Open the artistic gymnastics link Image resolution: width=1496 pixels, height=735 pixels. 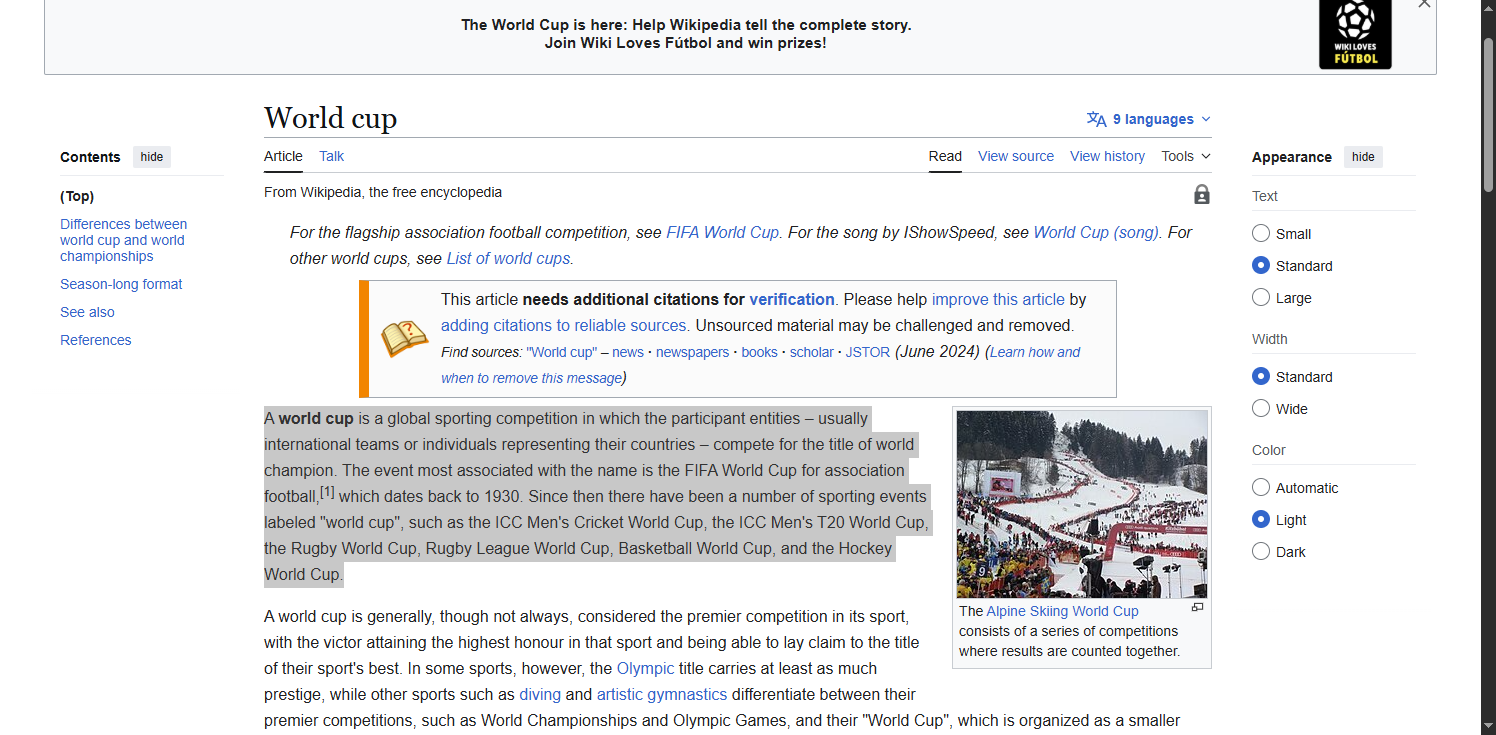click(662, 694)
